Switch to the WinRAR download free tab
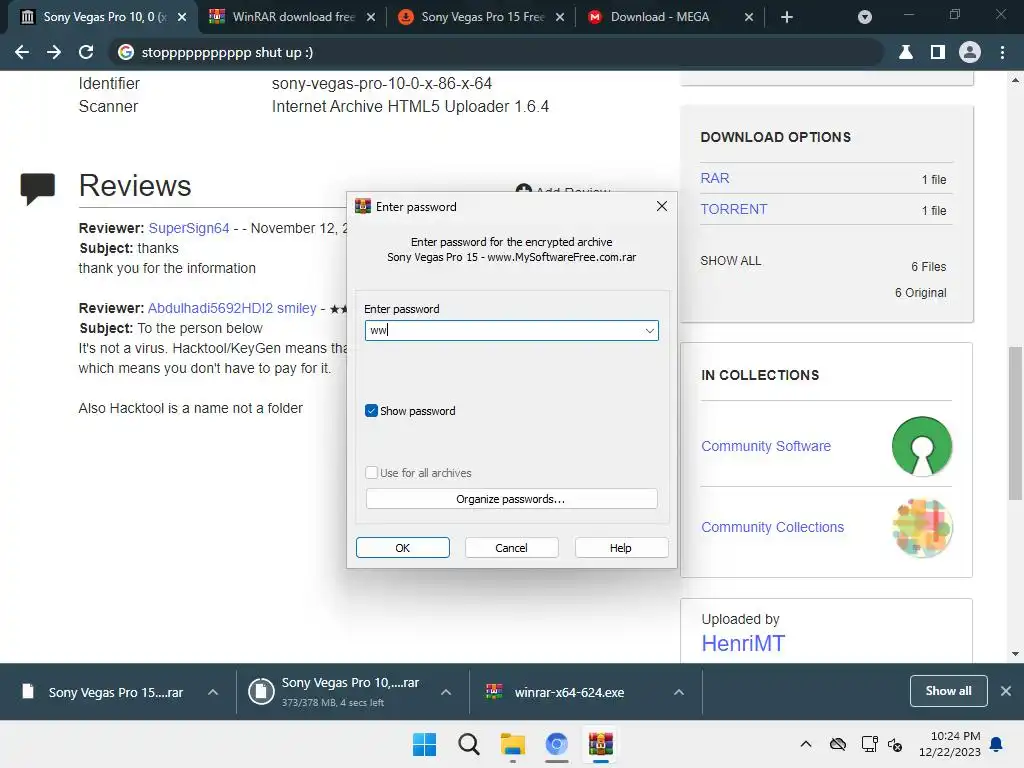This screenshot has width=1024, height=768. point(293,17)
